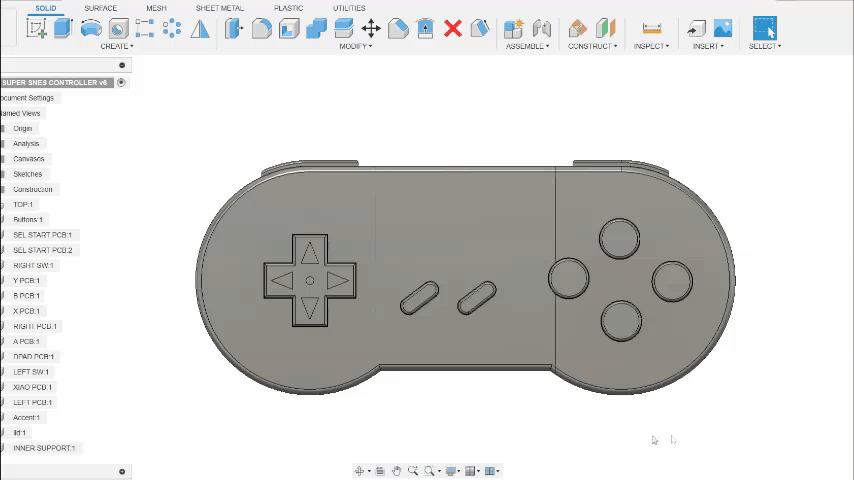Open the Viewports layout dropdown
This screenshot has height=480, width=854.
pyautogui.click(x=492, y=471)
